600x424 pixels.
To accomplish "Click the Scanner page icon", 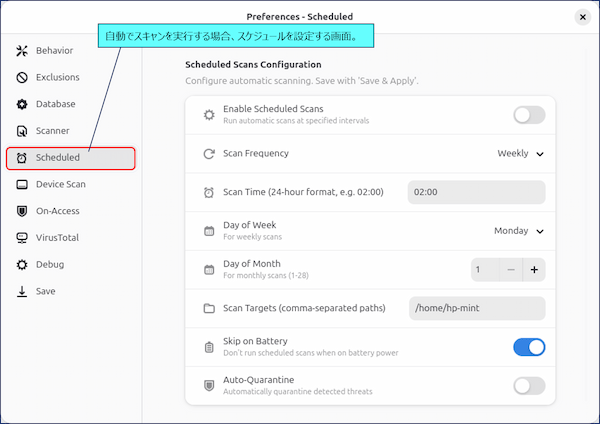I will tap(22, 131).
